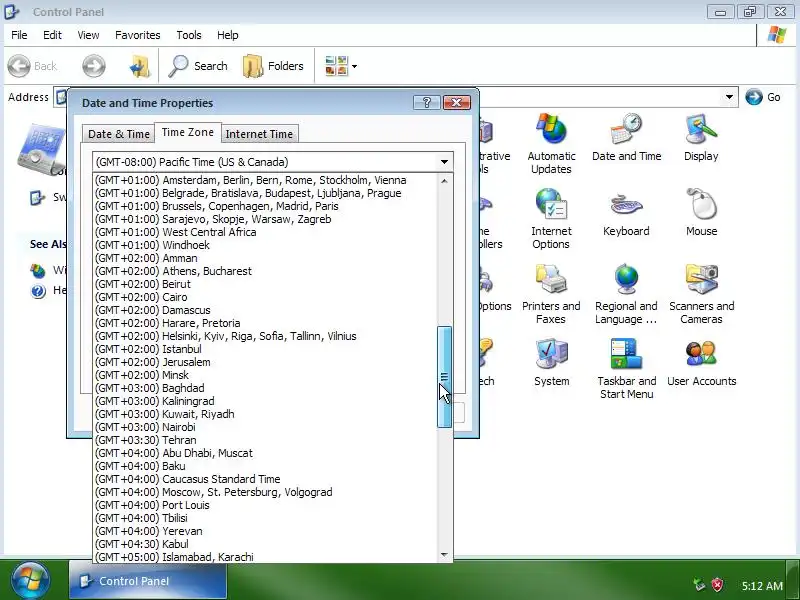Viewport: 800px width, 600px height.
Task: Close the Date and Time Properties dialog
Action: 457,103
